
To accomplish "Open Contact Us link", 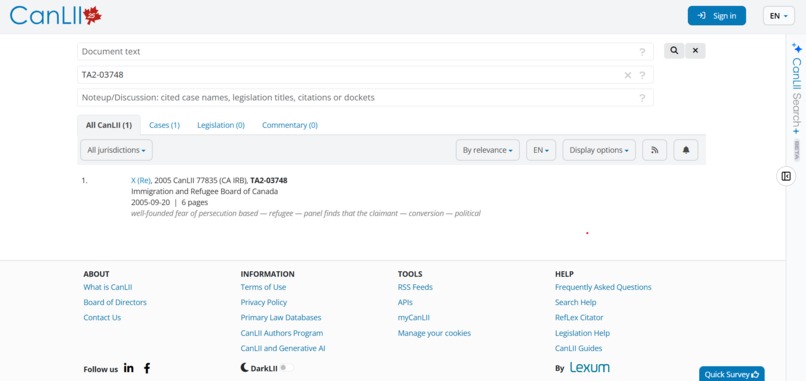I will [102, 318].
